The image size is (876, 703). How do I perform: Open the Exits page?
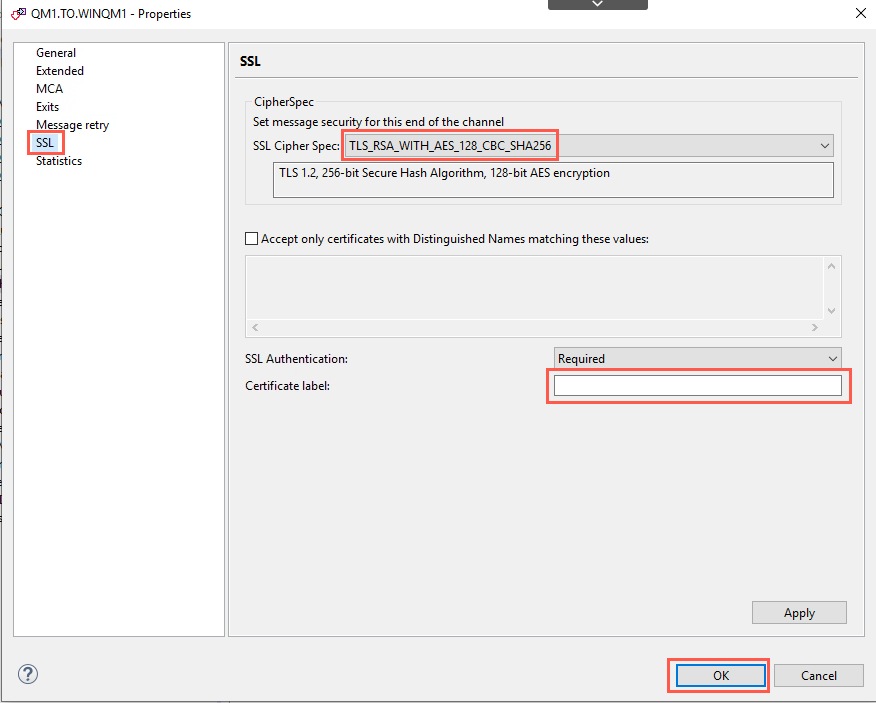click(47, 106)
